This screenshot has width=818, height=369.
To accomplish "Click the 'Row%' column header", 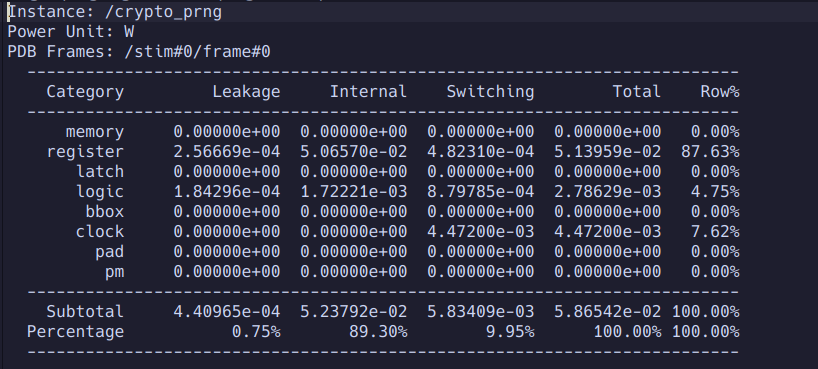I will coord(720,92).
